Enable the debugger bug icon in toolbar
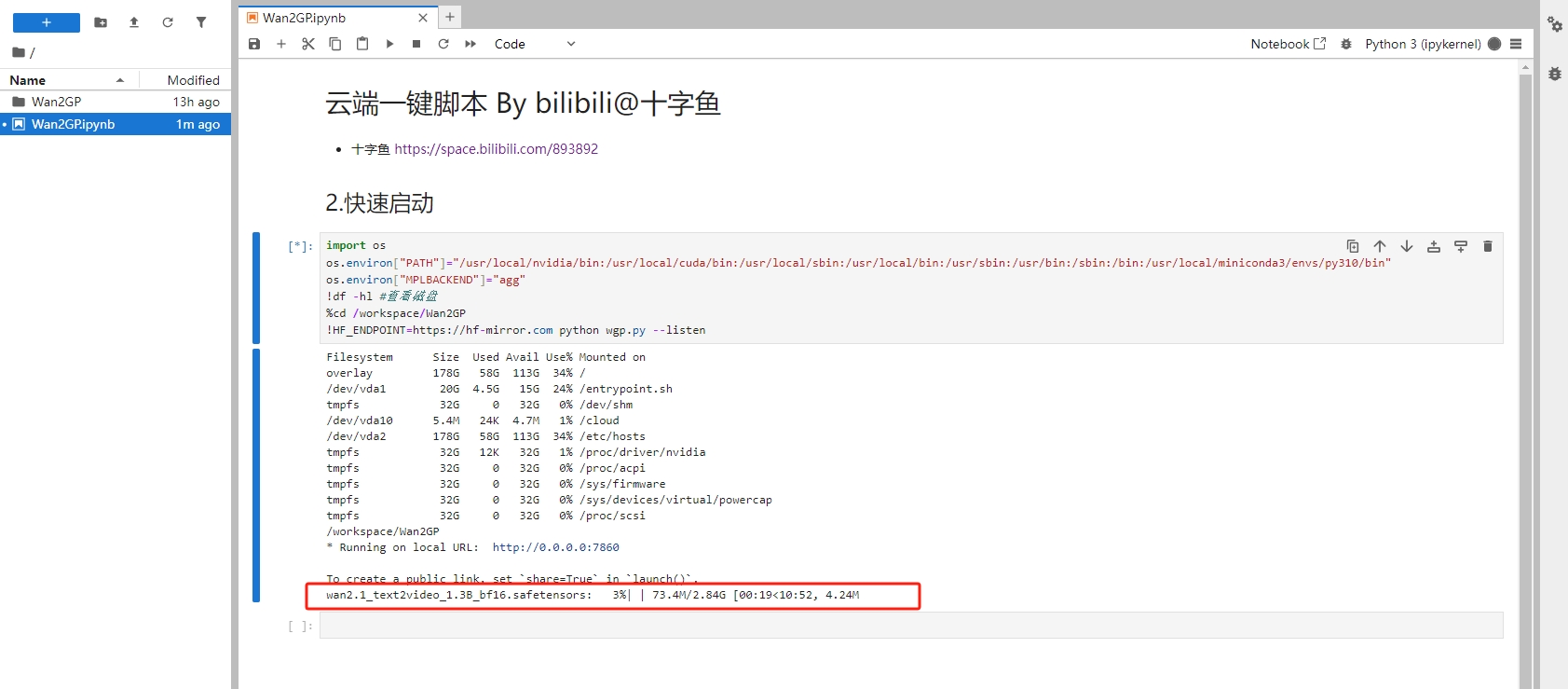Screen dimensions: 1568x689 pyautogui.click(x=1346, y=44)
